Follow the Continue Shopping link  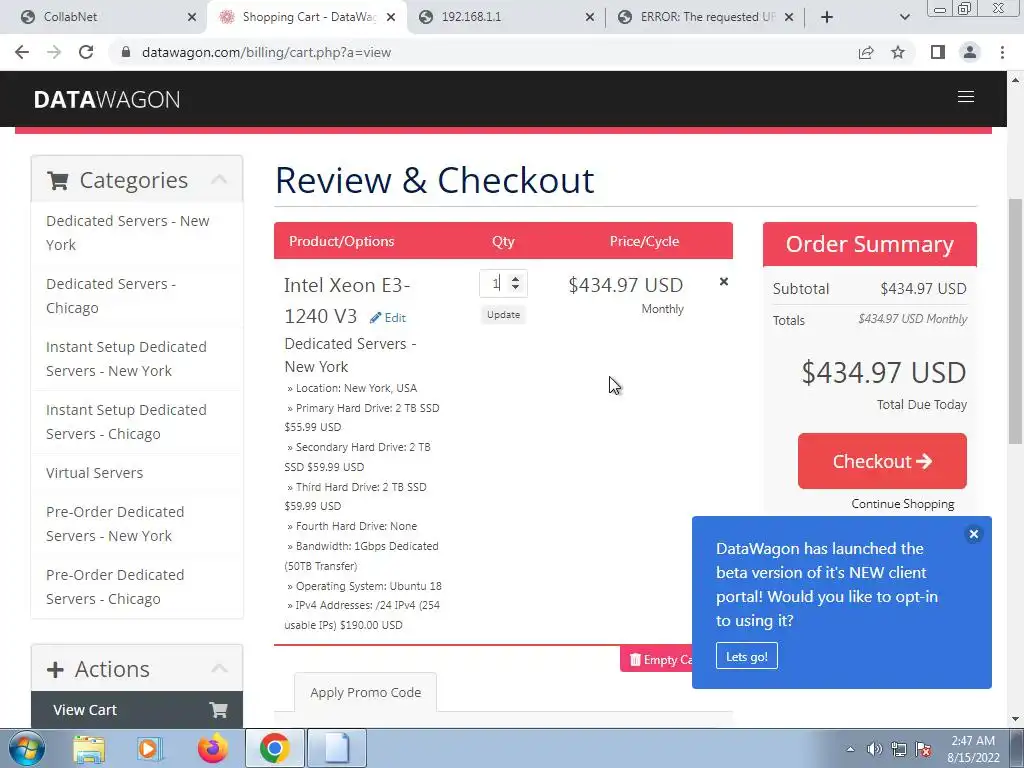903,504
